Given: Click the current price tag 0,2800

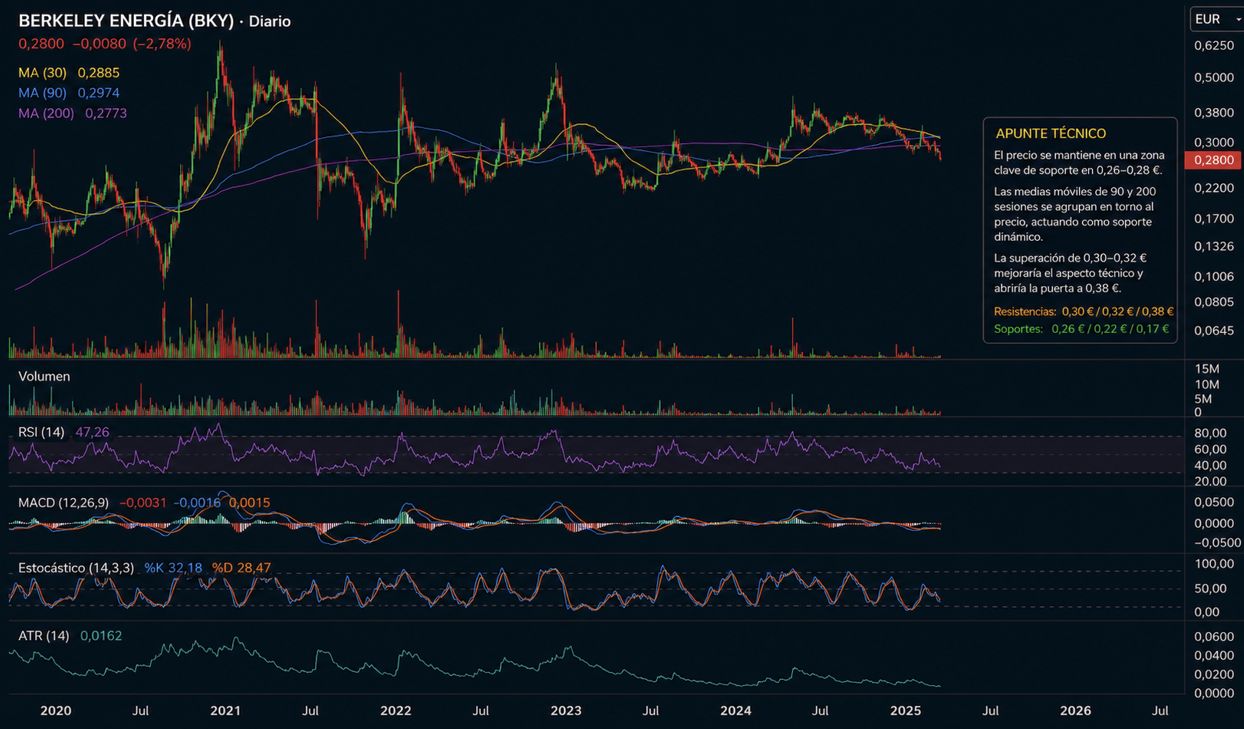Looking at the screenshot, I should click(1212, 160).
